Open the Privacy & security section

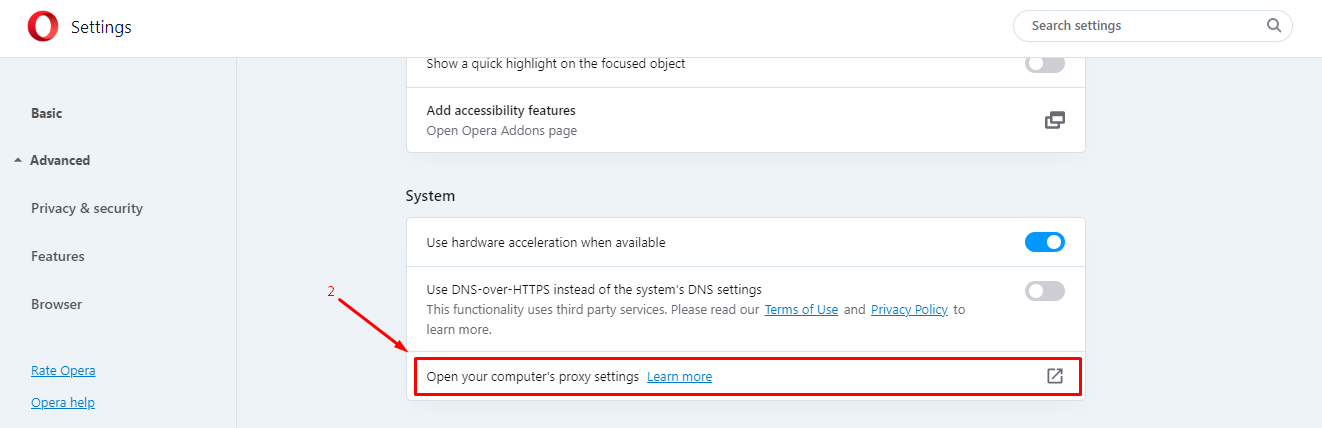pos(87,208)
